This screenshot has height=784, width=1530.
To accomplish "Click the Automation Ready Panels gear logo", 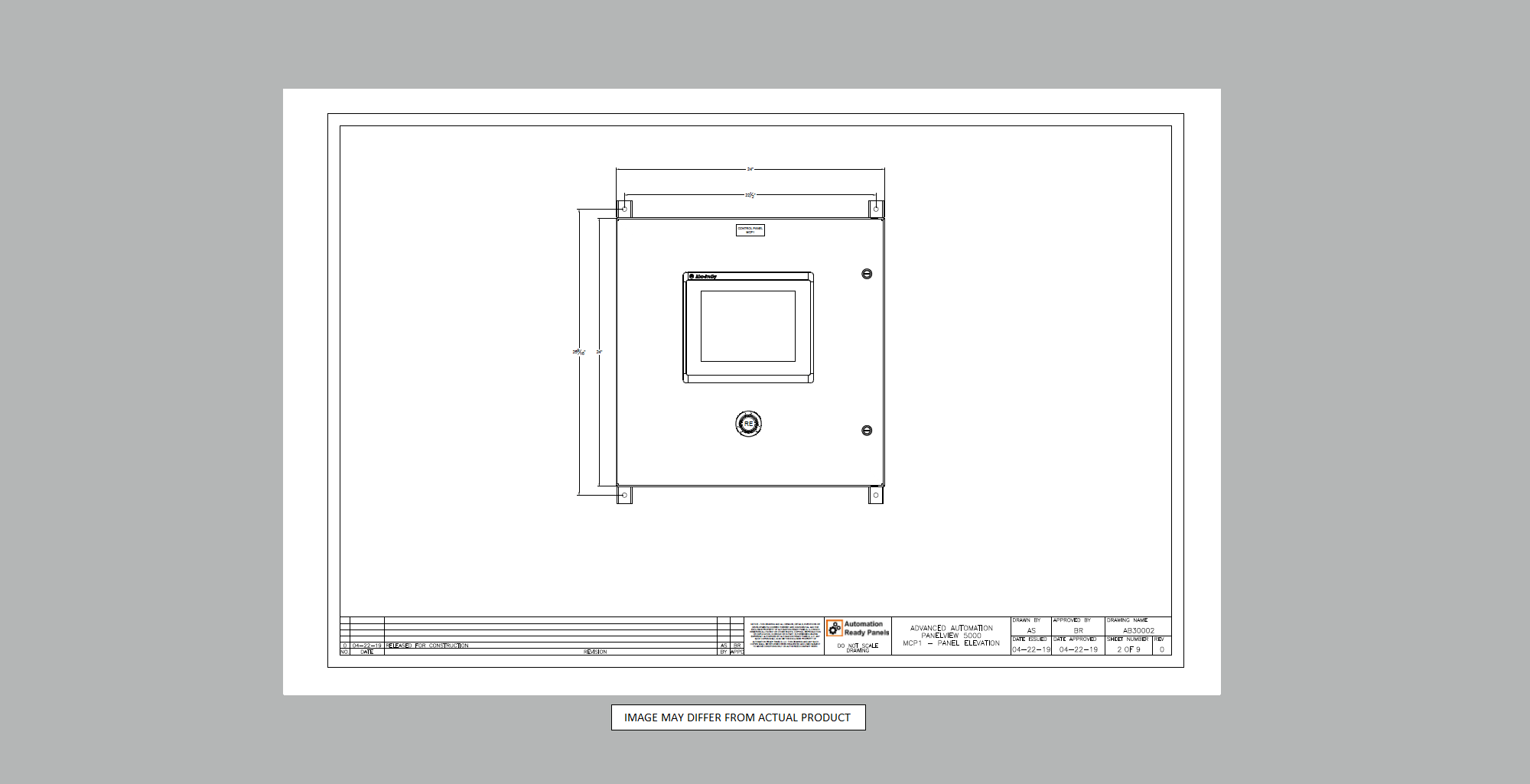I will pyautogui.click(x=834, y=628).
